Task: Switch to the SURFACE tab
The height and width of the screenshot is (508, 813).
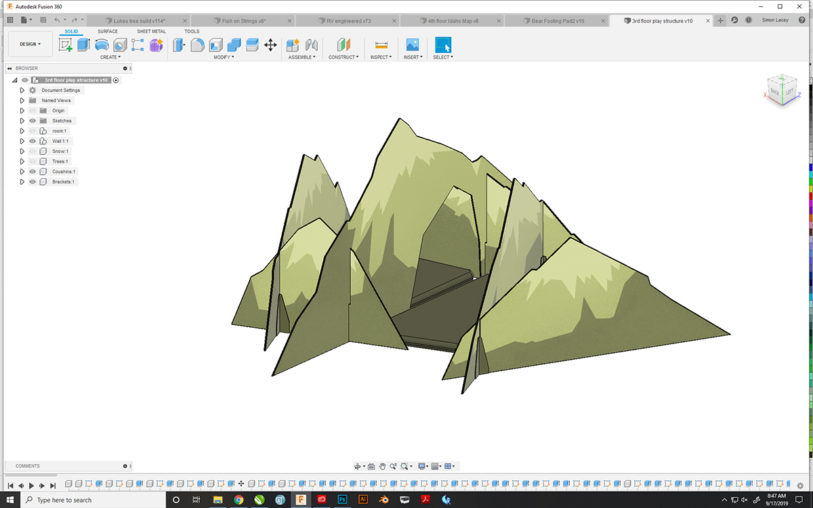Action: 107,31
